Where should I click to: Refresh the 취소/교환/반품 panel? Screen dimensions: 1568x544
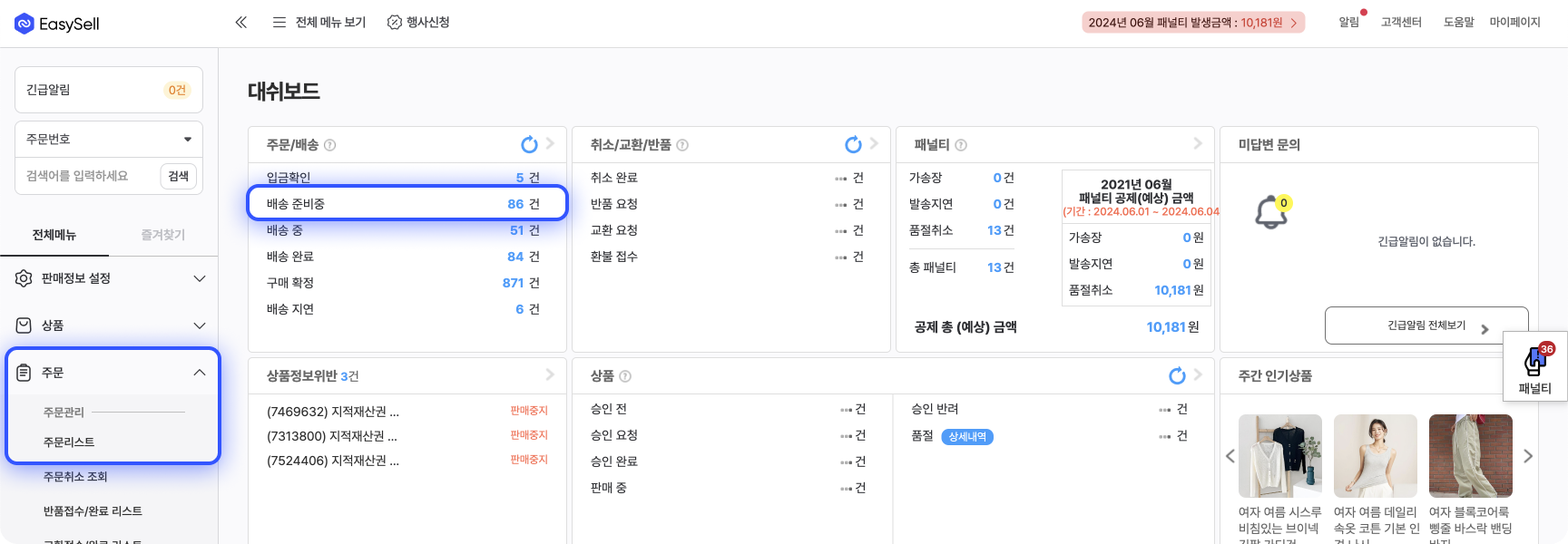(853, 145)
